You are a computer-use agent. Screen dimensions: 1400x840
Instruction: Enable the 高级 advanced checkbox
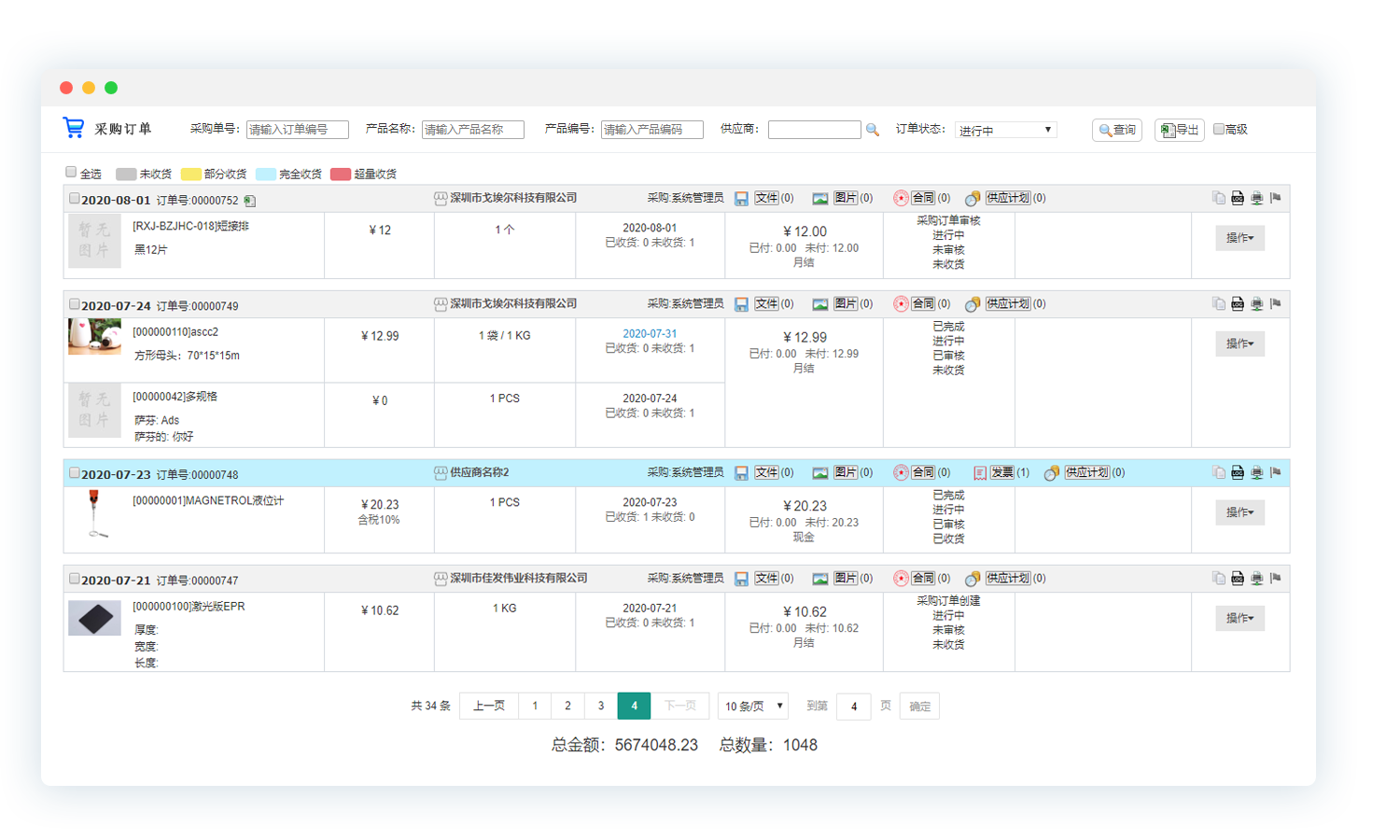point(1219,129)
